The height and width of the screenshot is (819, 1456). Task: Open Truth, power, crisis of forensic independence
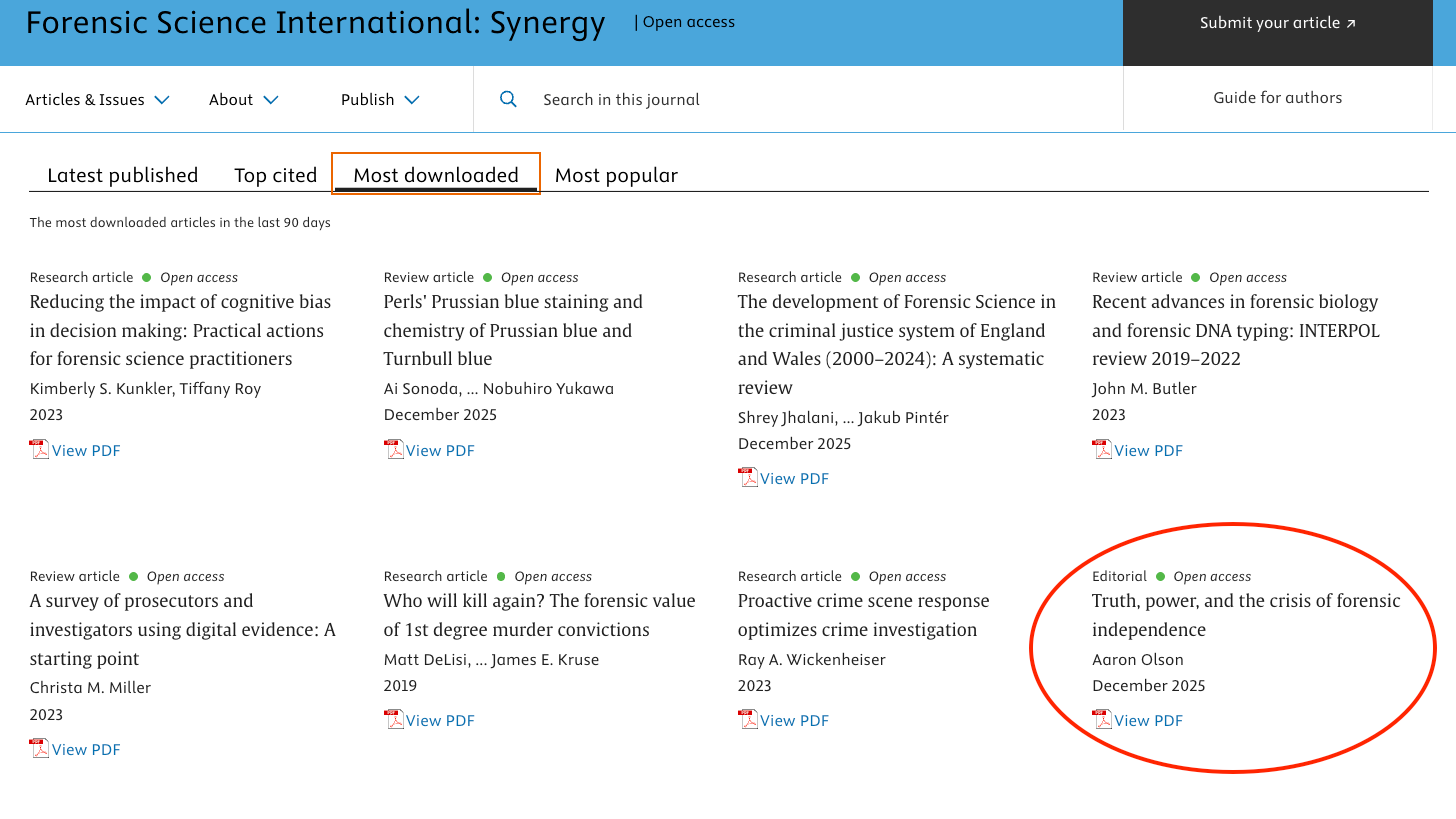click(1246, 615)
